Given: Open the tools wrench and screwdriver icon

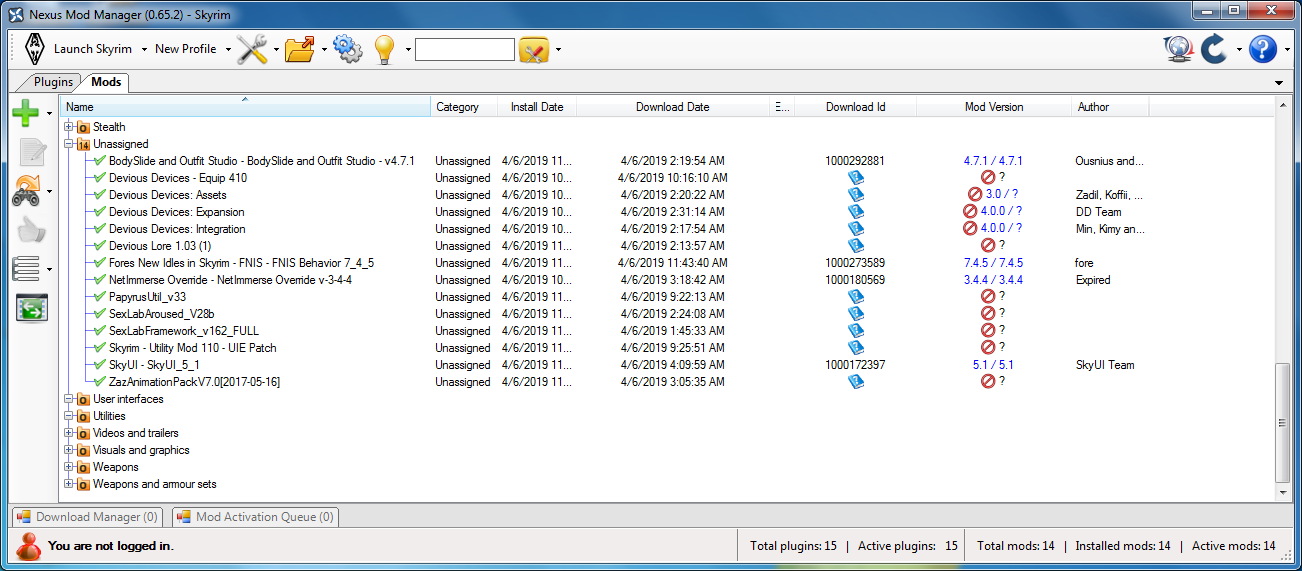Looking at the screenshot, I should coord(252,49).
